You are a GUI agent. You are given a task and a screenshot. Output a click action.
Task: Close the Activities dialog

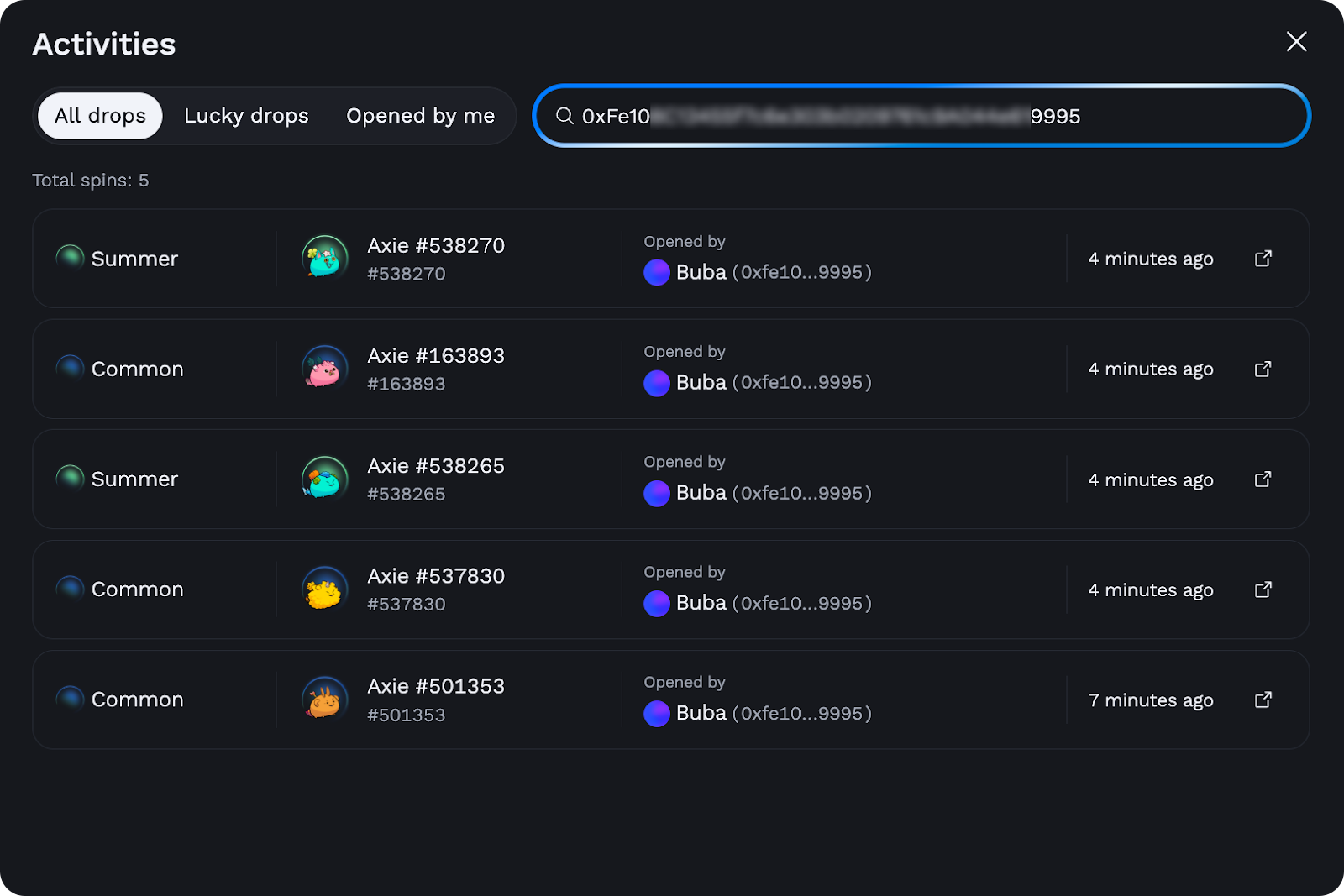coord(1296,41)
